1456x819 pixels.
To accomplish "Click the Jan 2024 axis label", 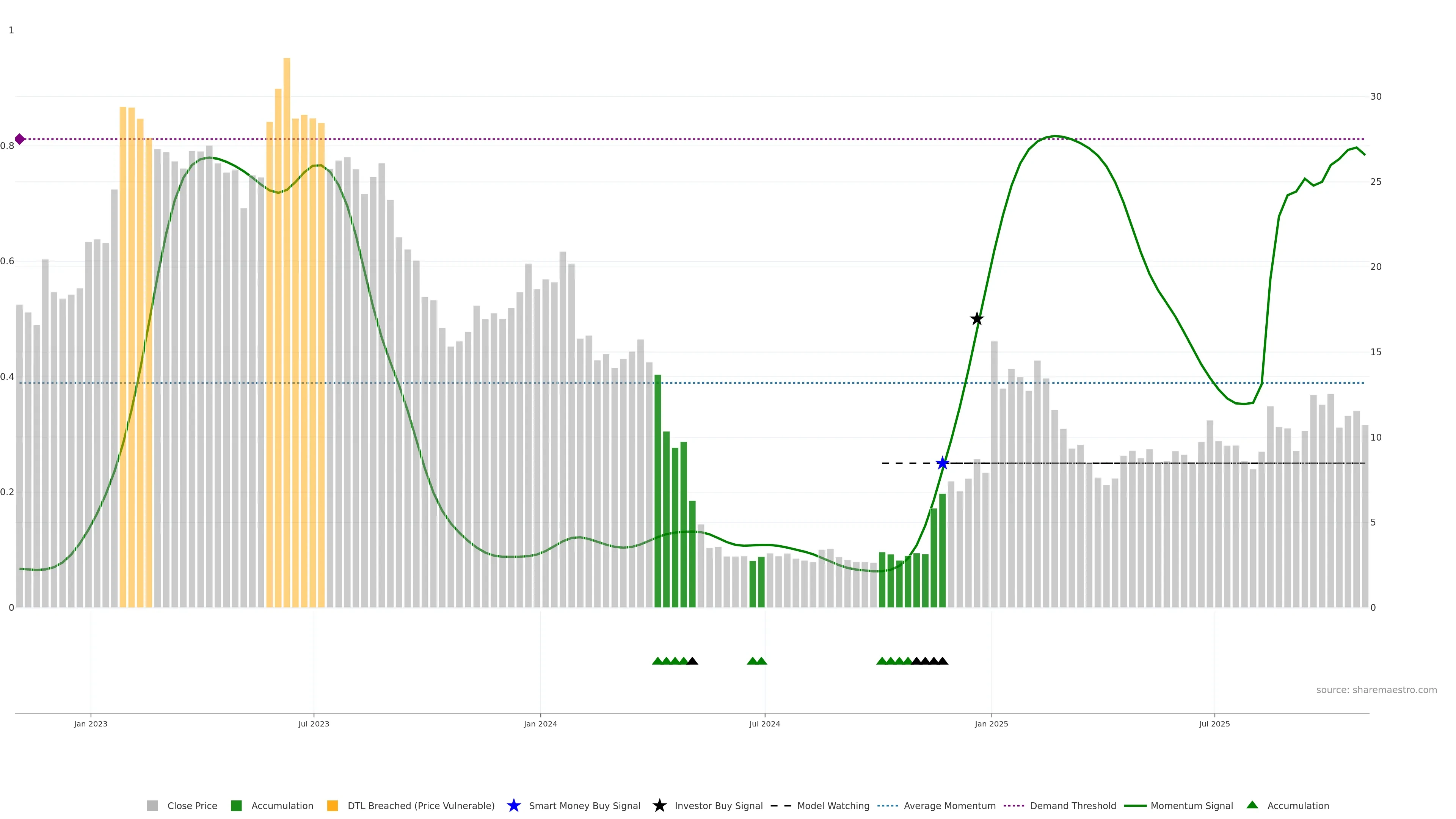I will tap(540, 724).
